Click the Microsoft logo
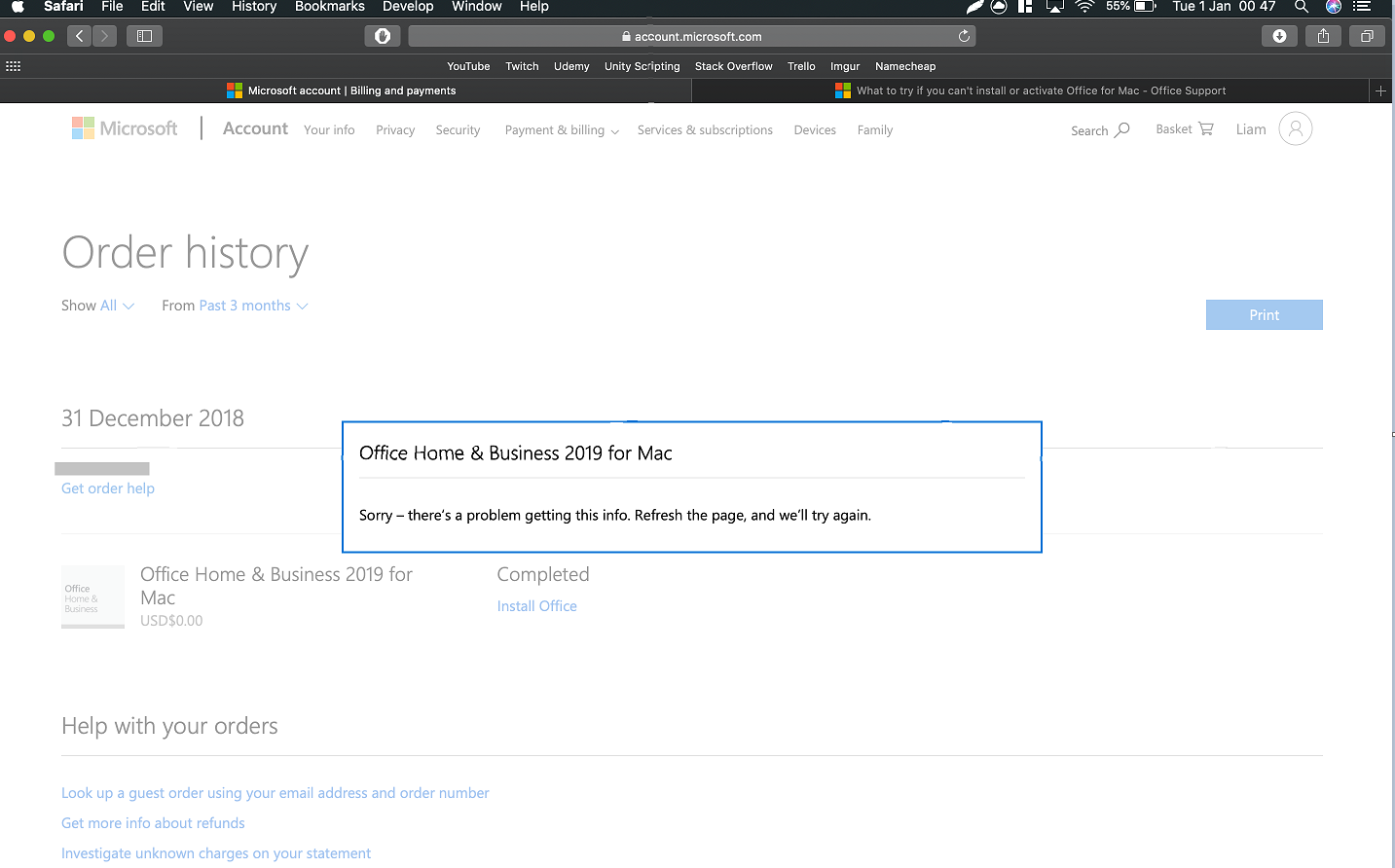Image resolution: width=1395 pixels, height=868 pixels. pyautogui.click(x=125, y=128)
